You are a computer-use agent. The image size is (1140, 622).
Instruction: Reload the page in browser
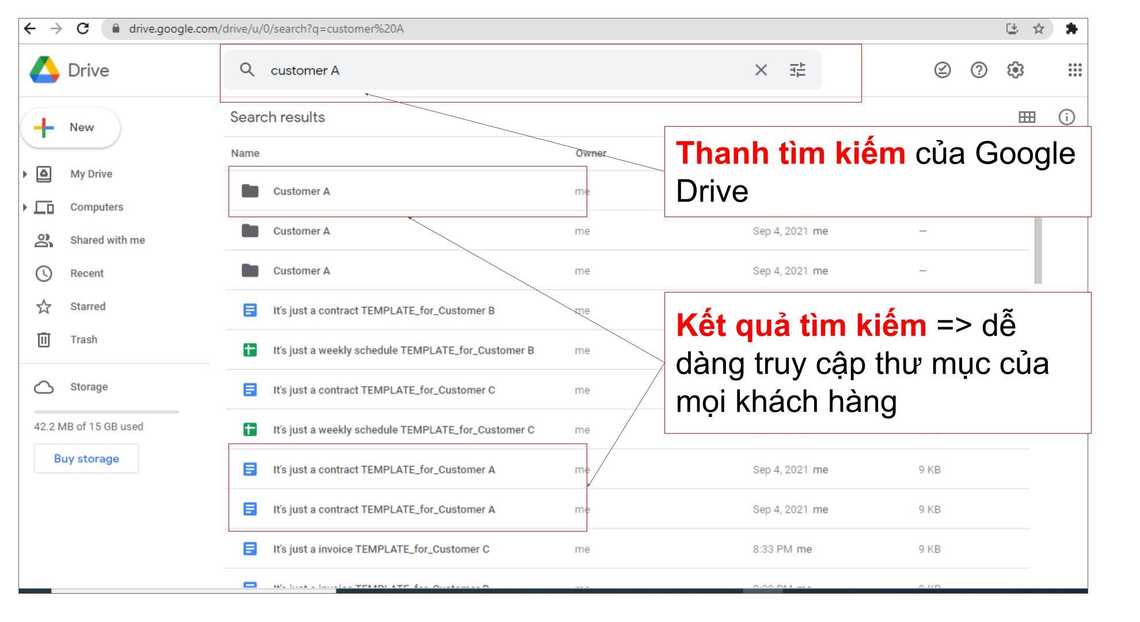click(83, 29)
